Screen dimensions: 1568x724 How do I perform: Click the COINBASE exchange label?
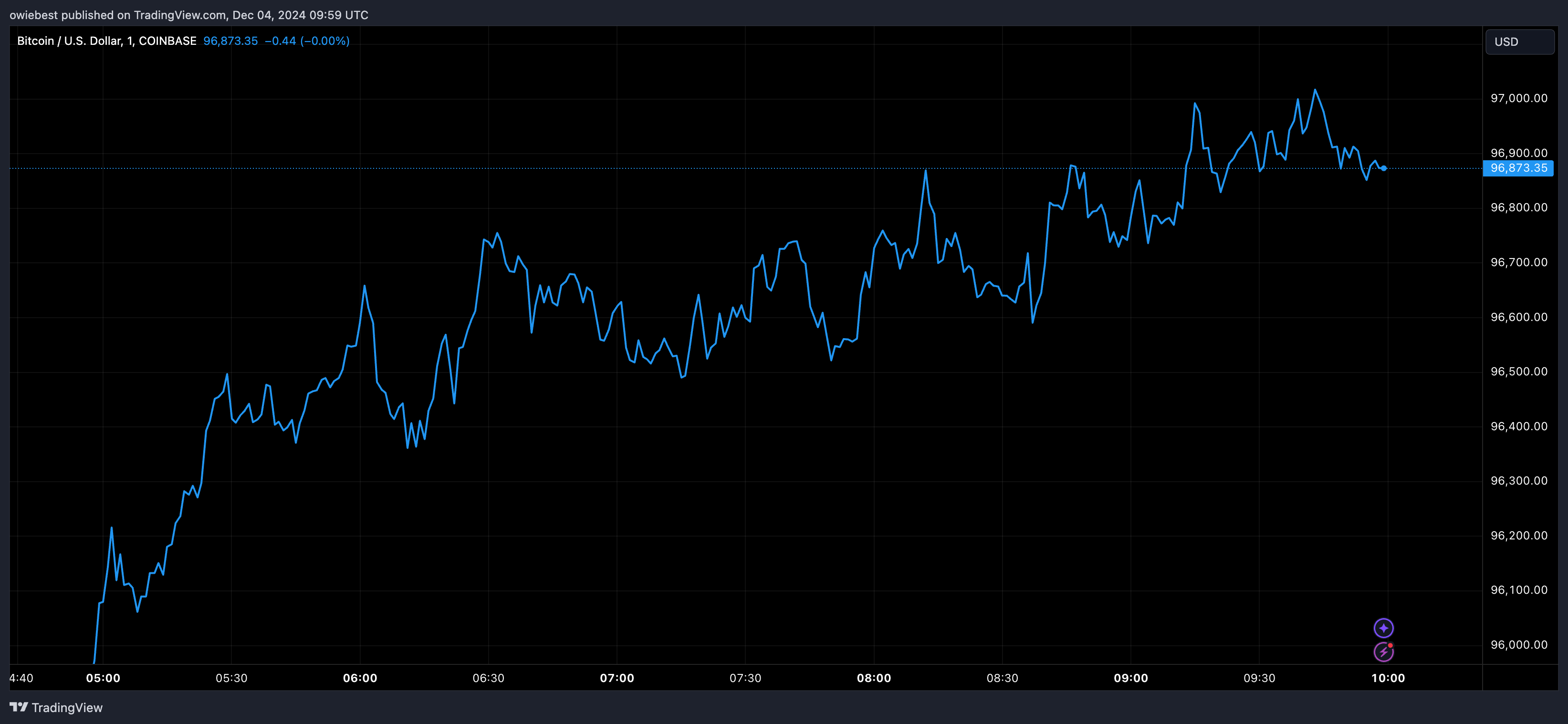167,41
